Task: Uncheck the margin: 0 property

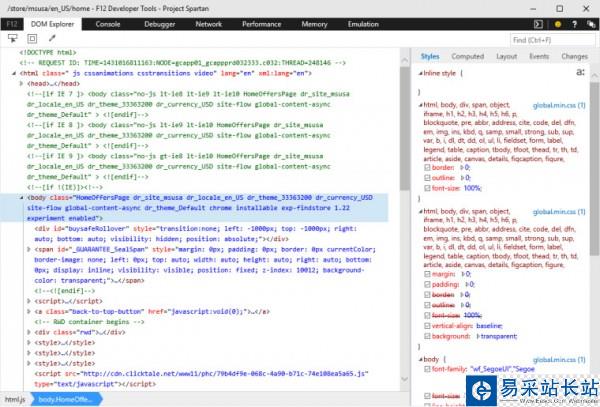Action: tap(427, 274)
